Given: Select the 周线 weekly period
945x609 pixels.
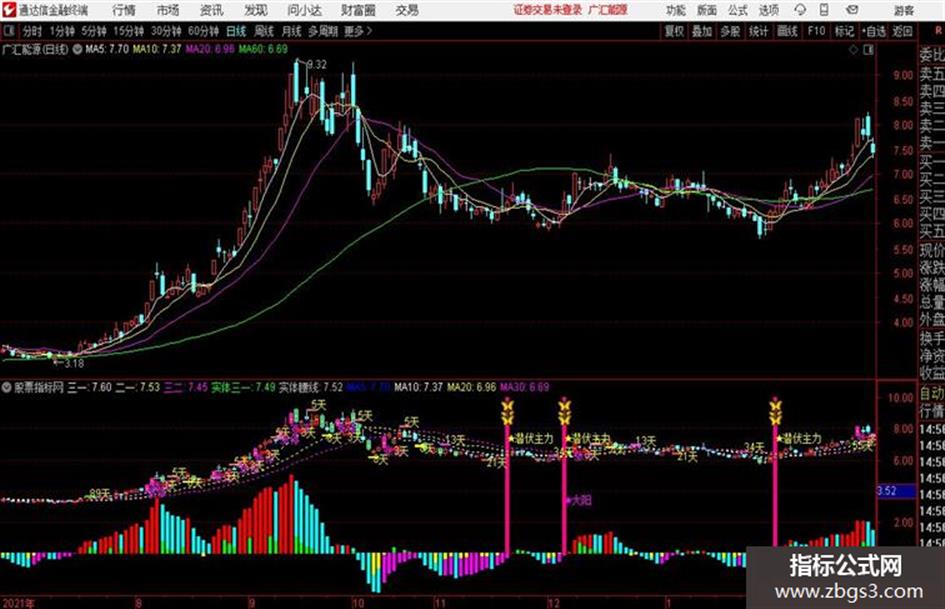Looking at the screenshot, I should 264,31.
